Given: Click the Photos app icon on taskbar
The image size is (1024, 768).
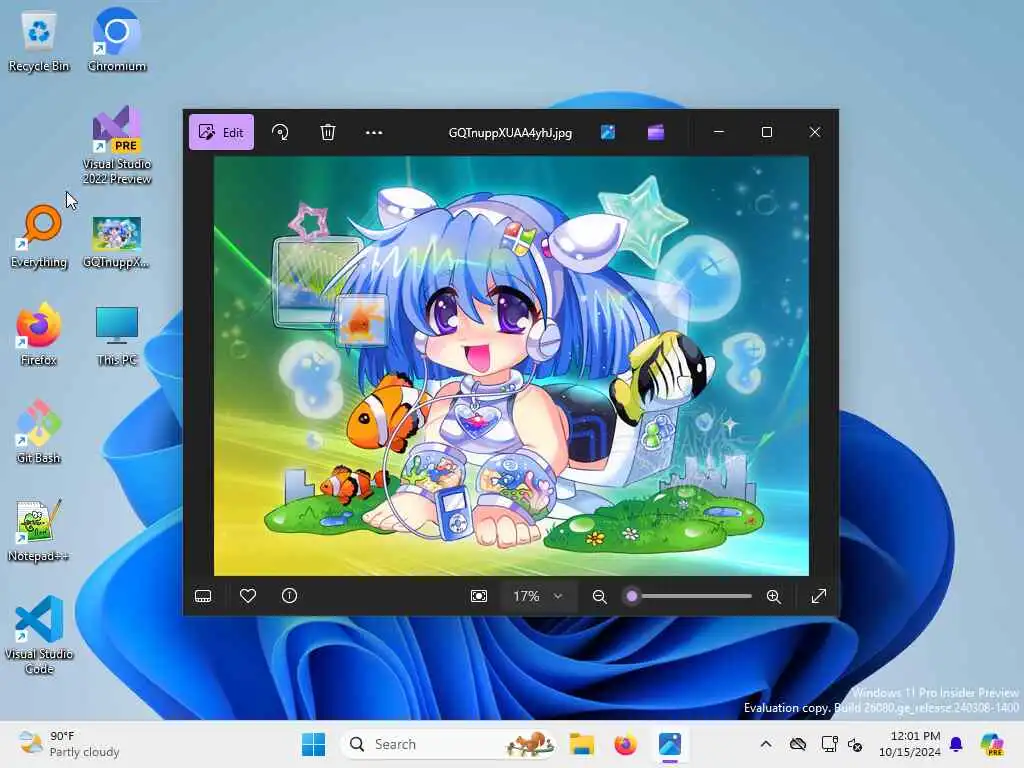Looking at the screenshot, I should click(x=670, y=744).
